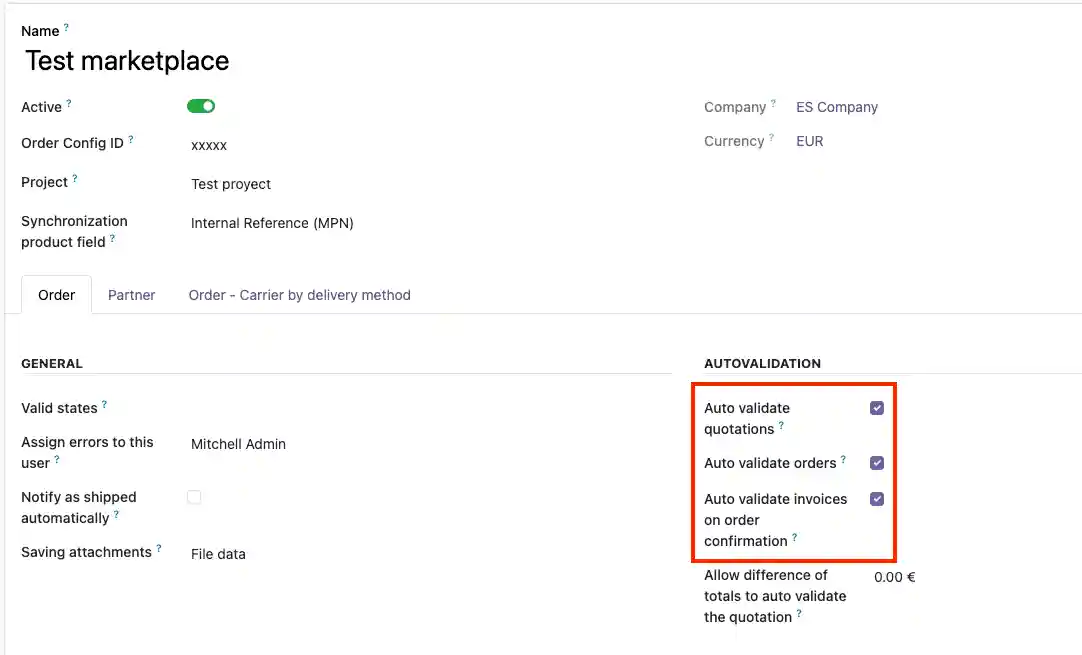Image resolution: width=1082 pixels, height=655 pixels.
Task: Open the Saving attachments File data dropdown
Action: click(x=218, y=553)
